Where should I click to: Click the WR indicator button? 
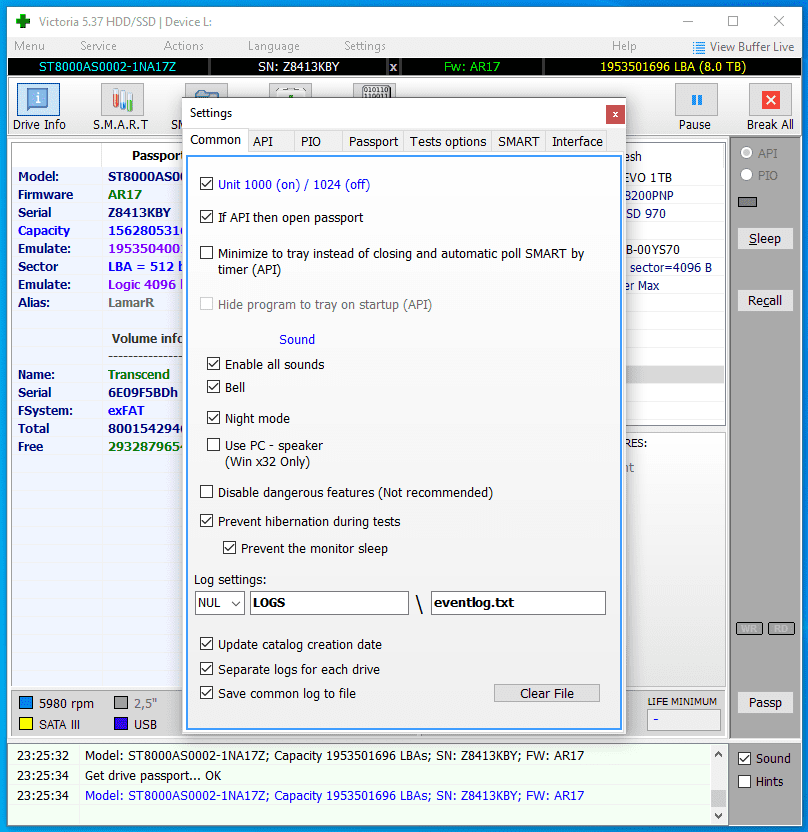coord(749,628)
